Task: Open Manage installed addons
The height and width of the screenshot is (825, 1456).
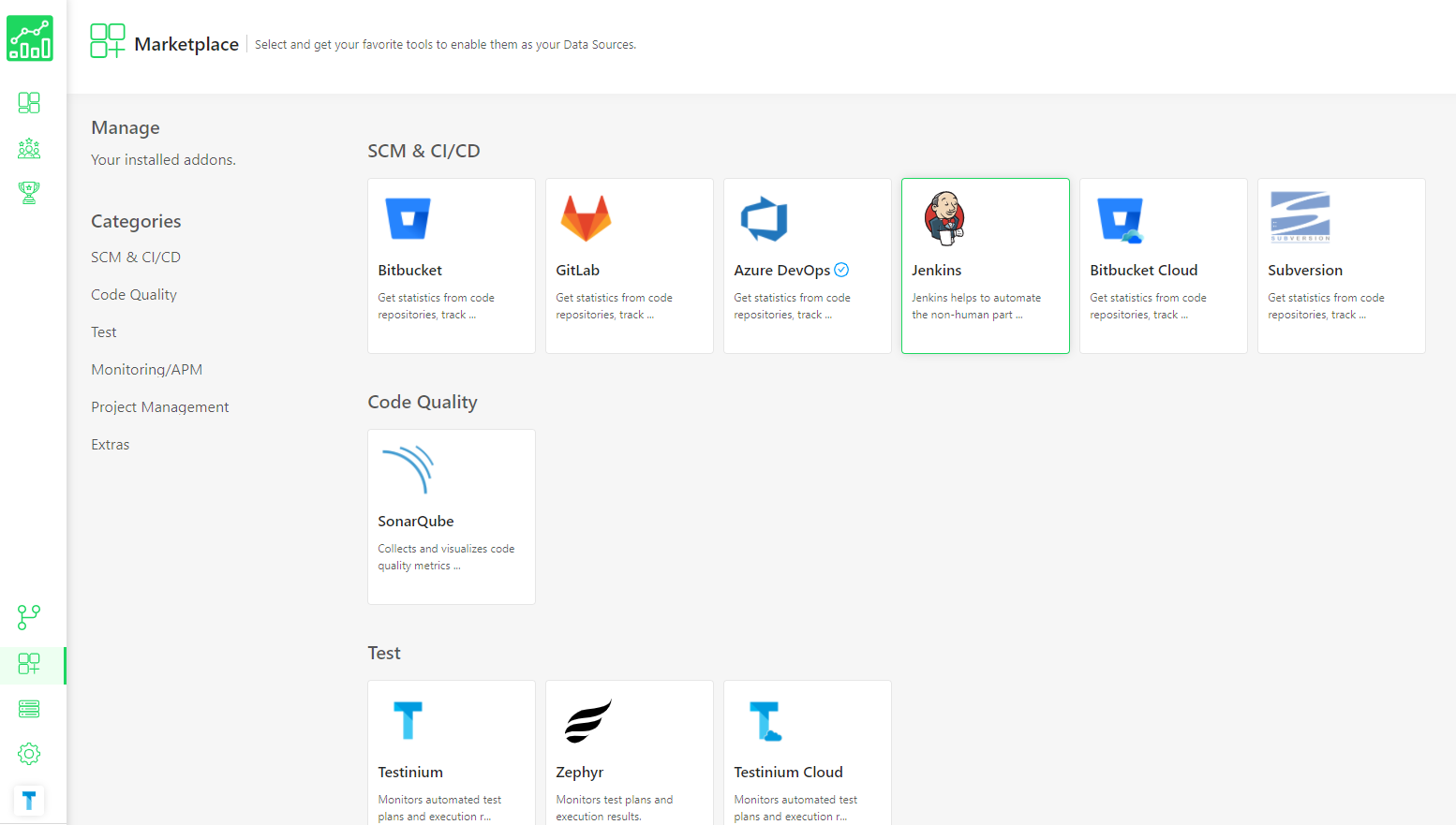Action: (x=126, y=127)
